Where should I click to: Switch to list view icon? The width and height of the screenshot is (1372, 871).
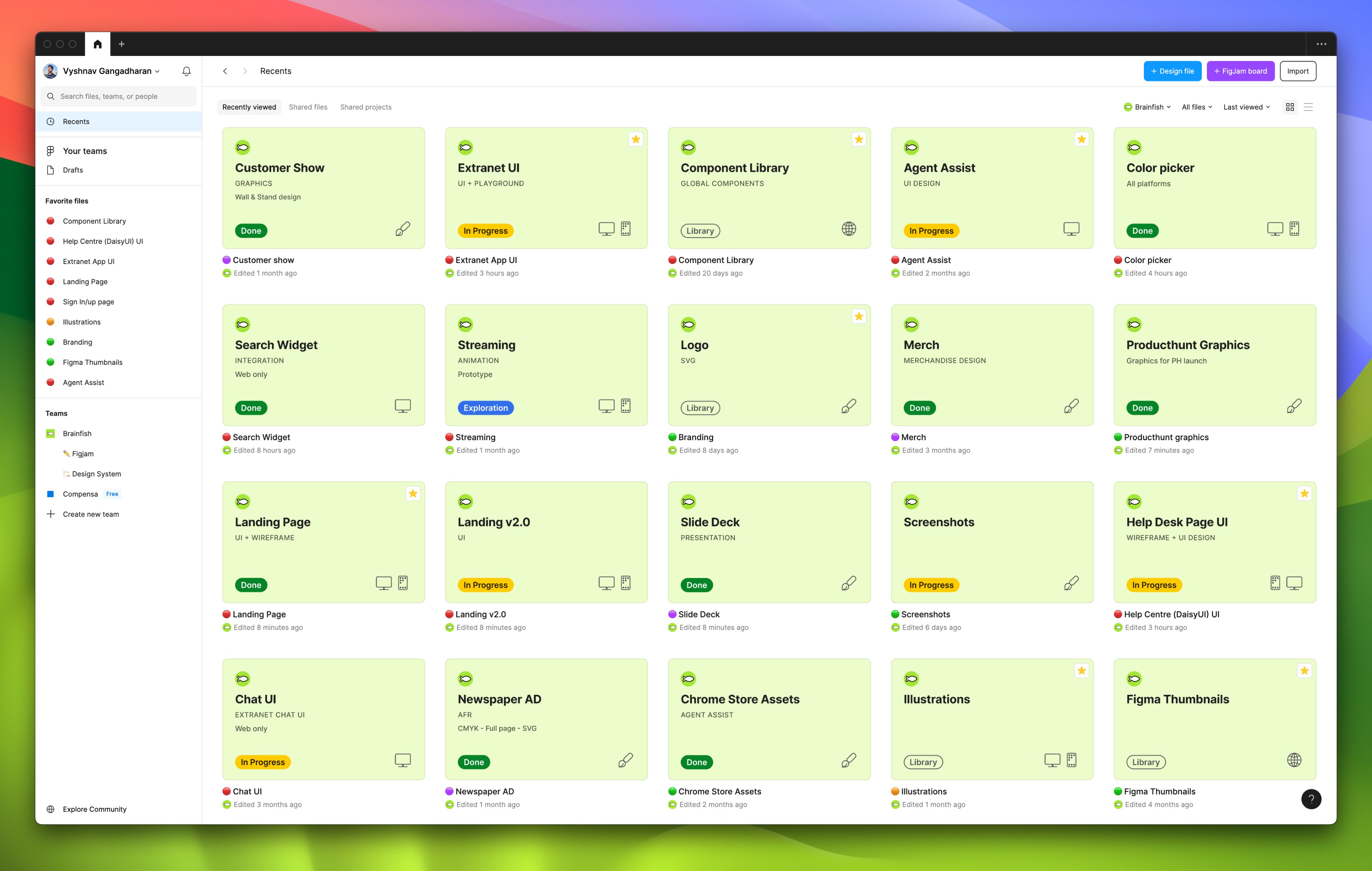(x=1308, y=107)
